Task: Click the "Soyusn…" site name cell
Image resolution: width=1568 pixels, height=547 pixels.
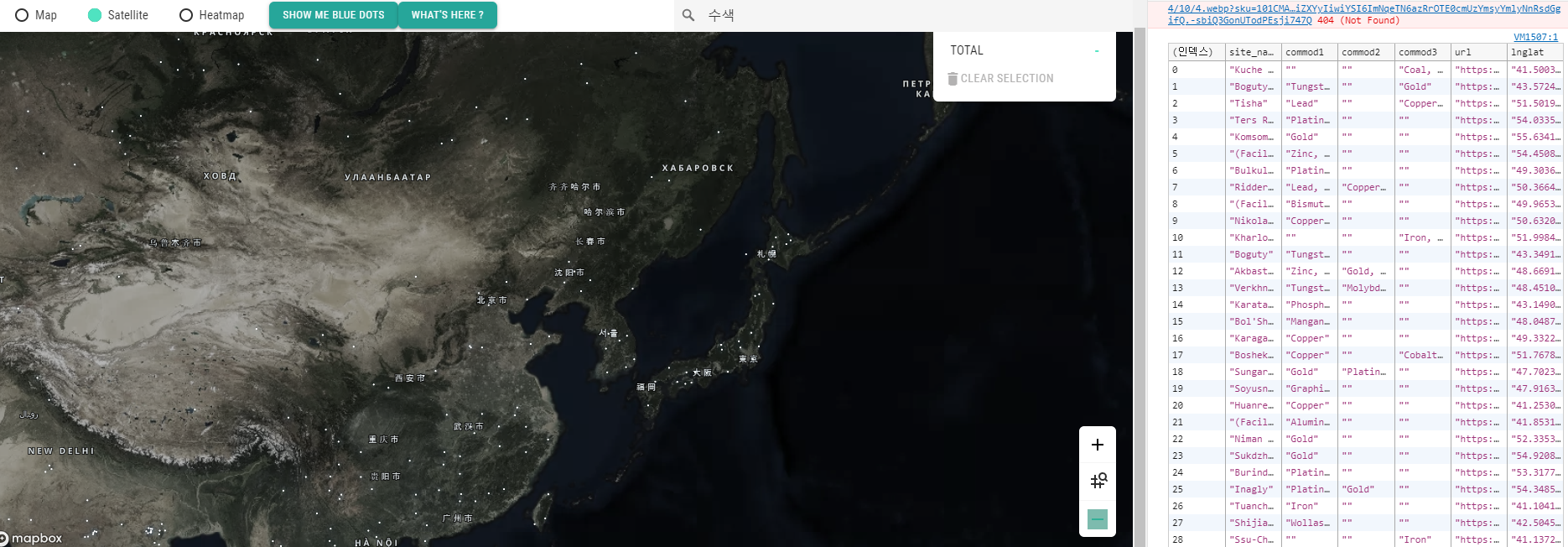Action: [1253, 388]
